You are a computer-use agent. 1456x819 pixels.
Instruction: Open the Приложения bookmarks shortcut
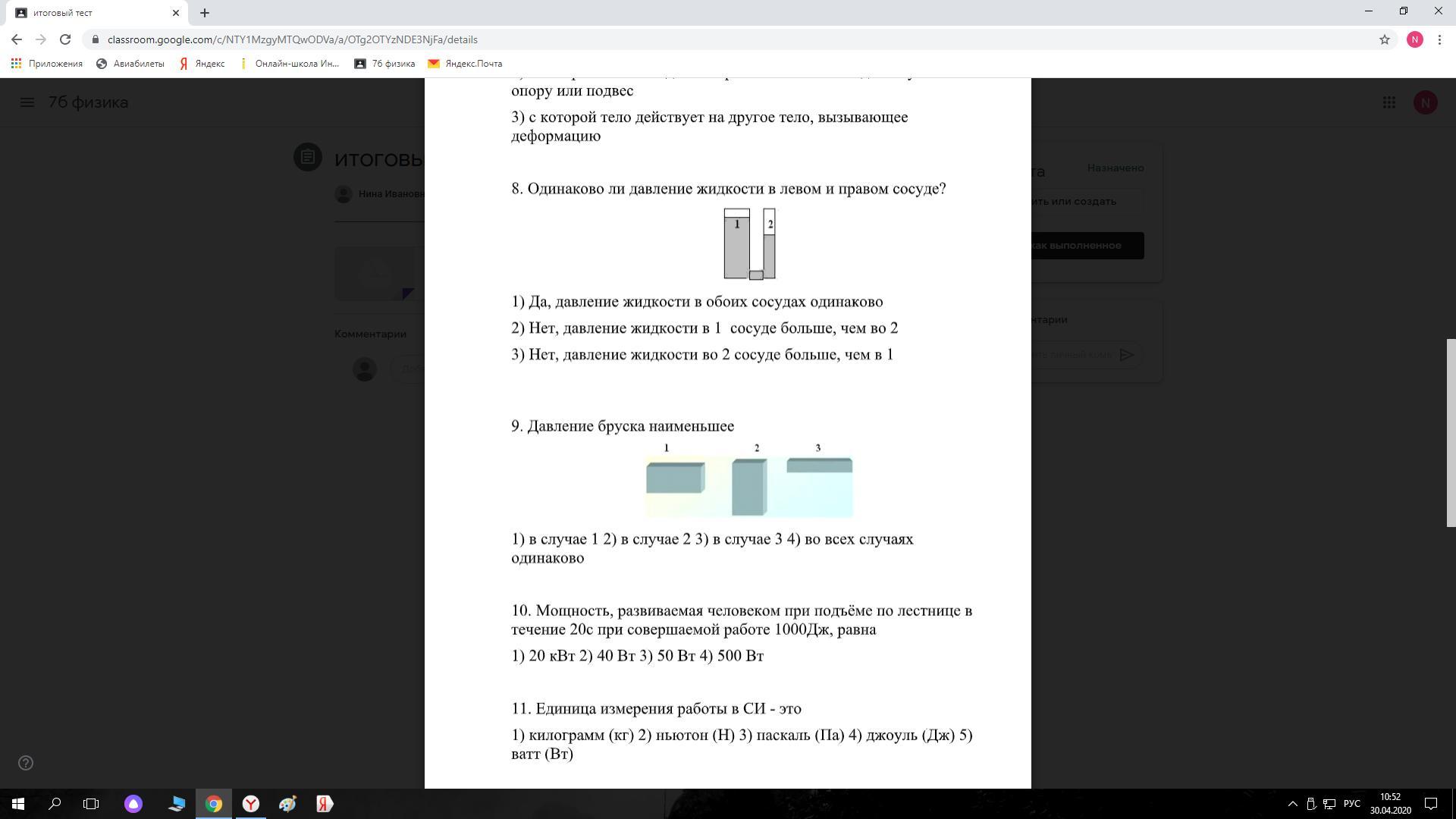click(47, 64)
